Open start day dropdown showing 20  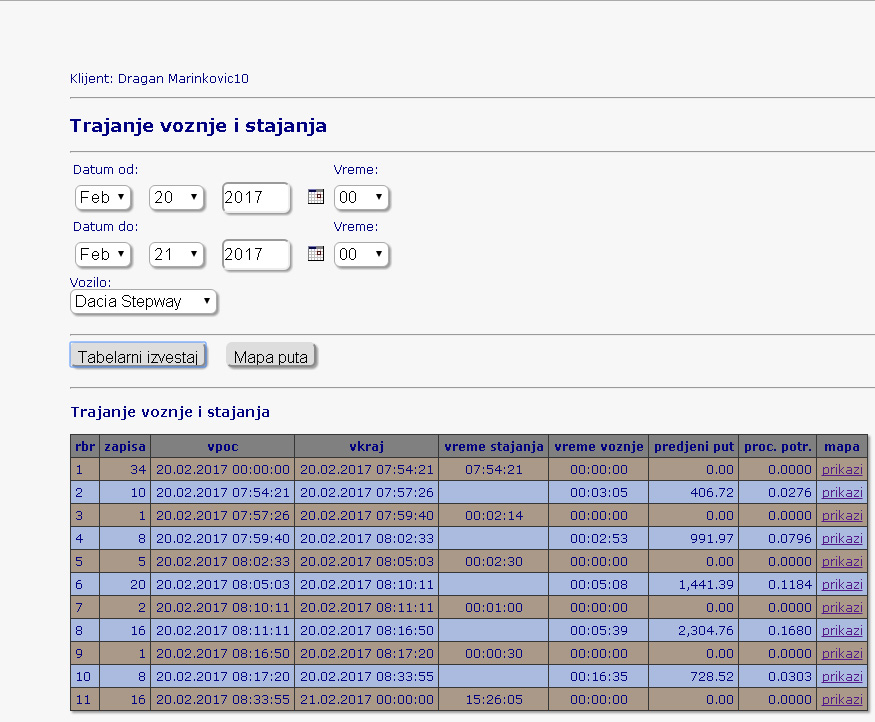tap(176, 198)
